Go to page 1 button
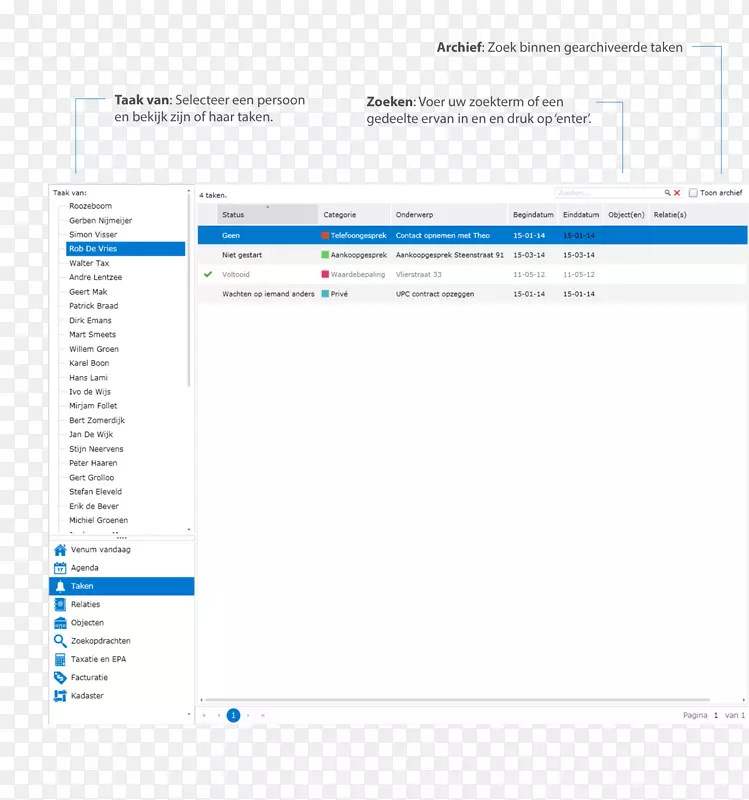The width and height of the screenshot is (749, 800). point(233,715)
